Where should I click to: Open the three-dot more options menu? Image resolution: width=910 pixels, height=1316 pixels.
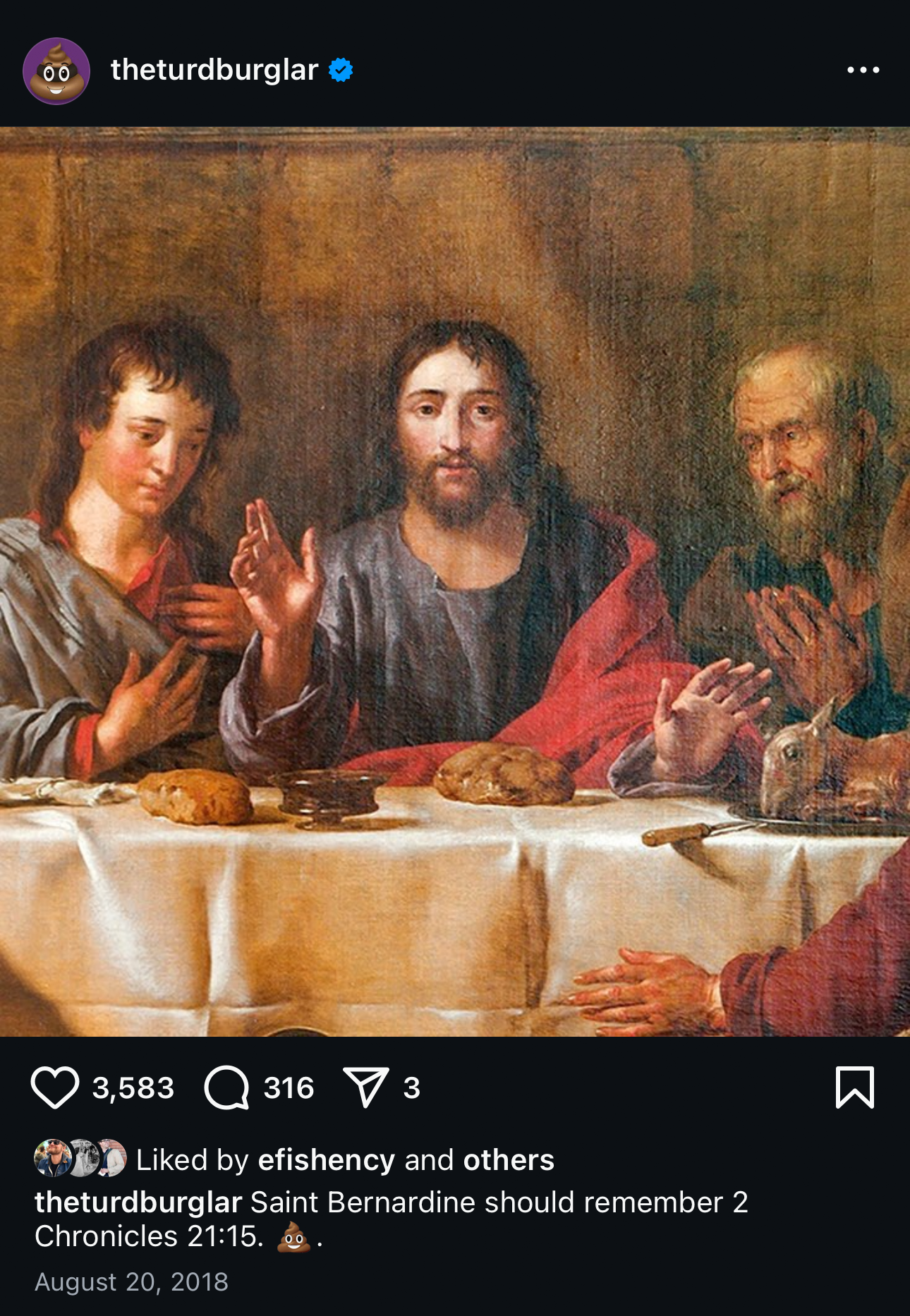pyautogui.click(x=863, y=70)
